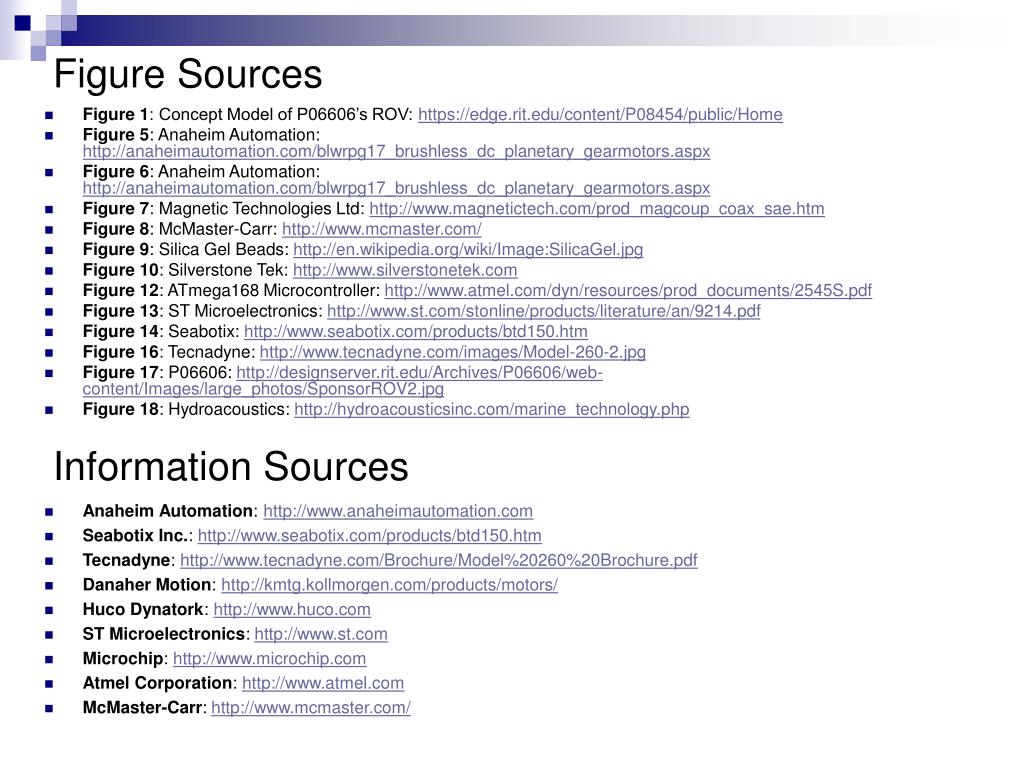Open Seabotix Inc. btd150 information link
Screen dimensions: 1024x768
tap(370, 536)
